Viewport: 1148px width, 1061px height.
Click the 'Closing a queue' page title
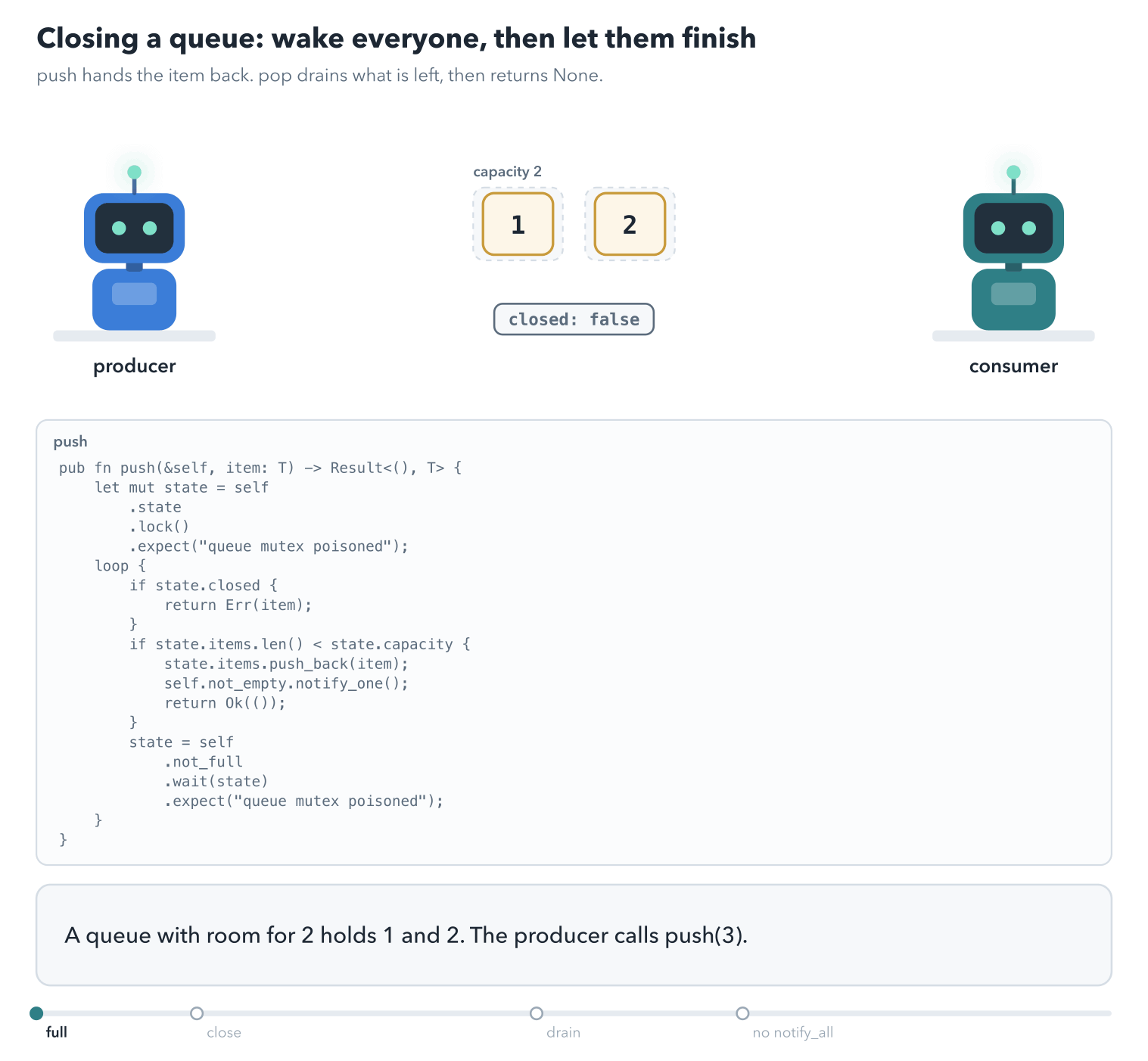397,38
